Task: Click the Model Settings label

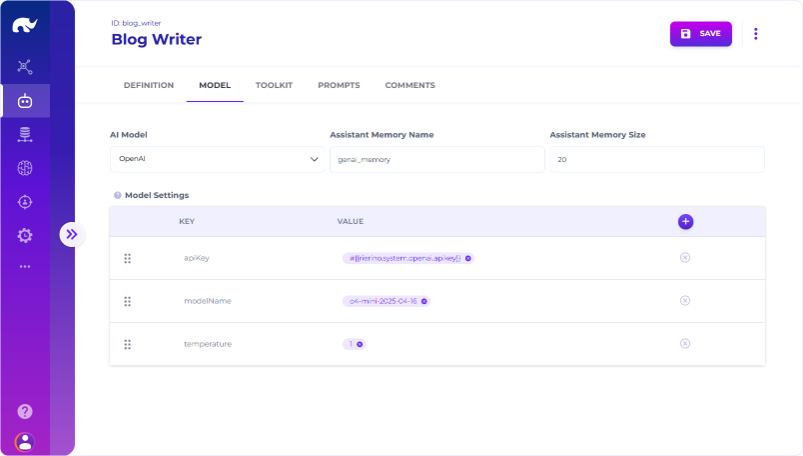Action: point(157,195)
